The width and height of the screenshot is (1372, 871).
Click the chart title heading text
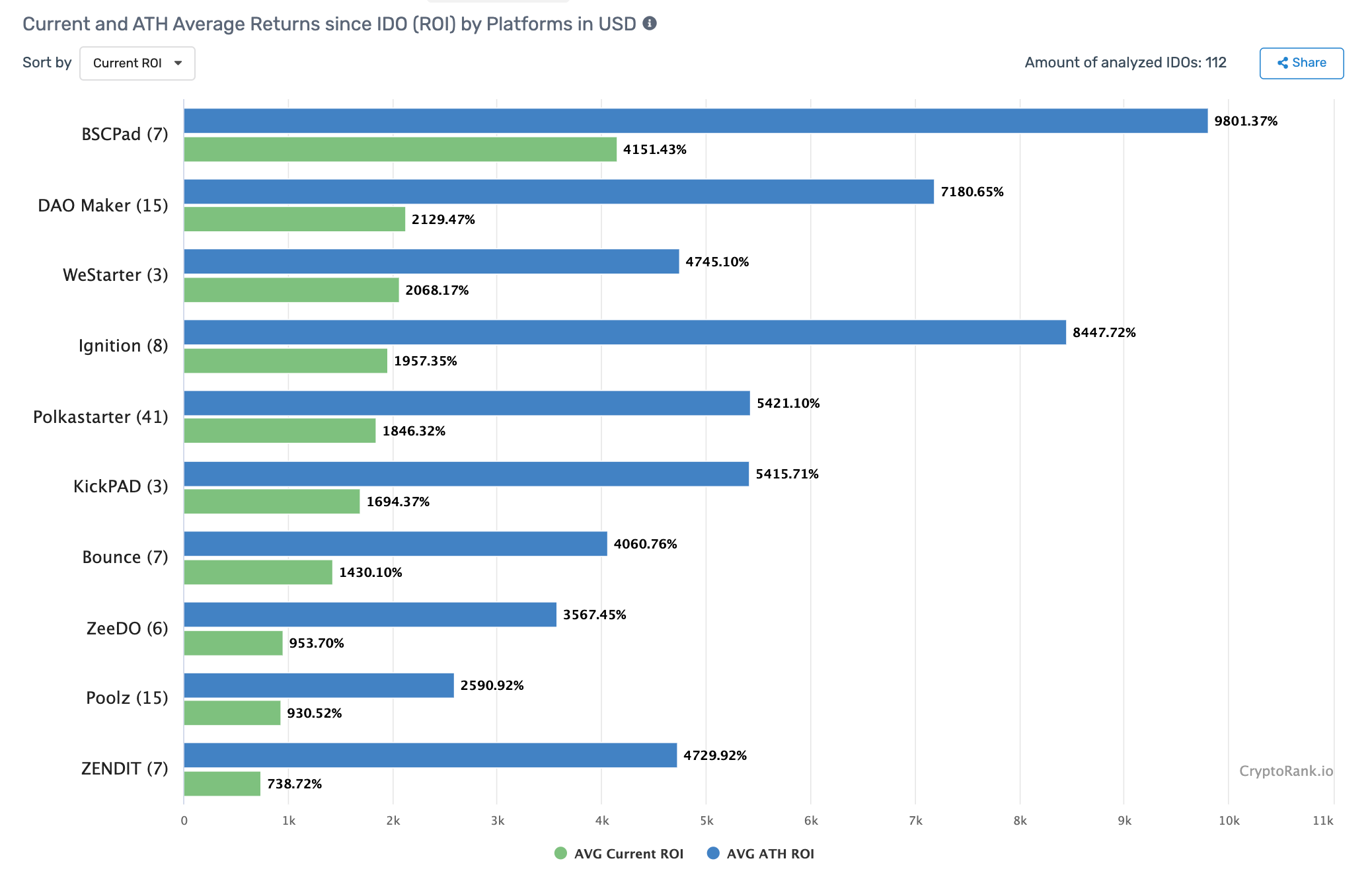coord(329,24)
